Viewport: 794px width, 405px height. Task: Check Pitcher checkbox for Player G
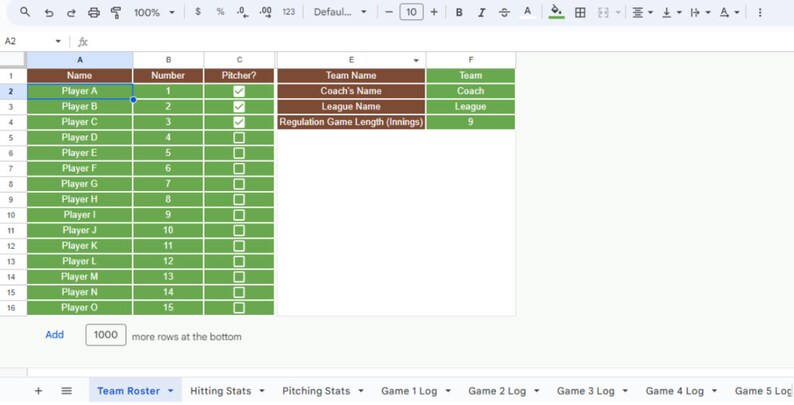pyautogui.click(x=239, y=184)
